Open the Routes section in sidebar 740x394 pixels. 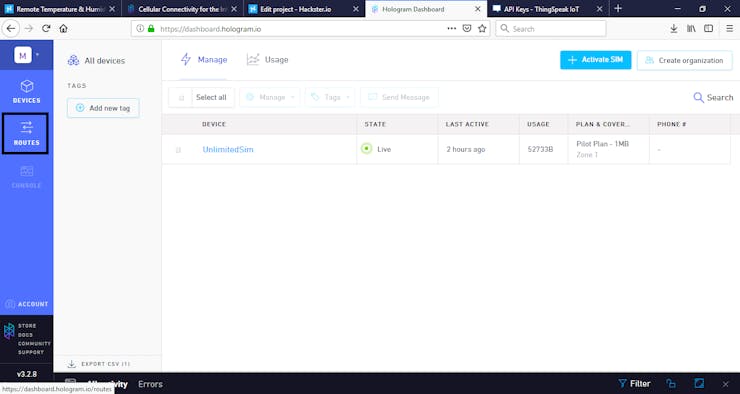point(25,133)
